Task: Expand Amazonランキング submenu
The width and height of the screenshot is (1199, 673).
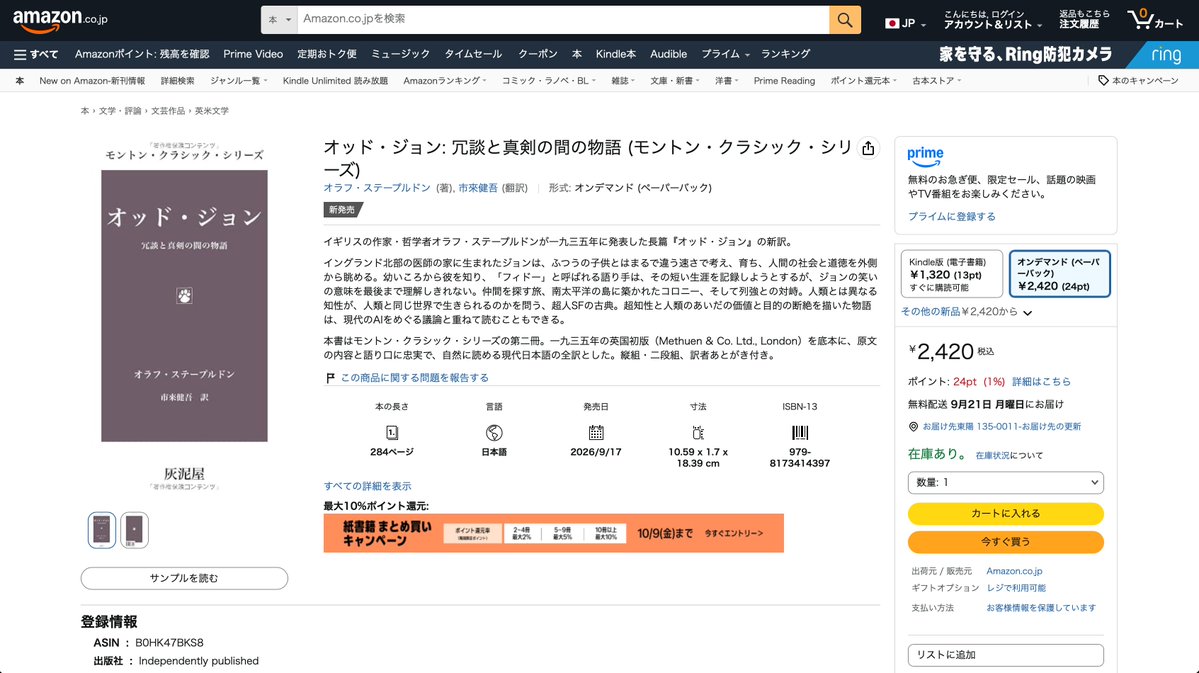Action: click(444, 80)
